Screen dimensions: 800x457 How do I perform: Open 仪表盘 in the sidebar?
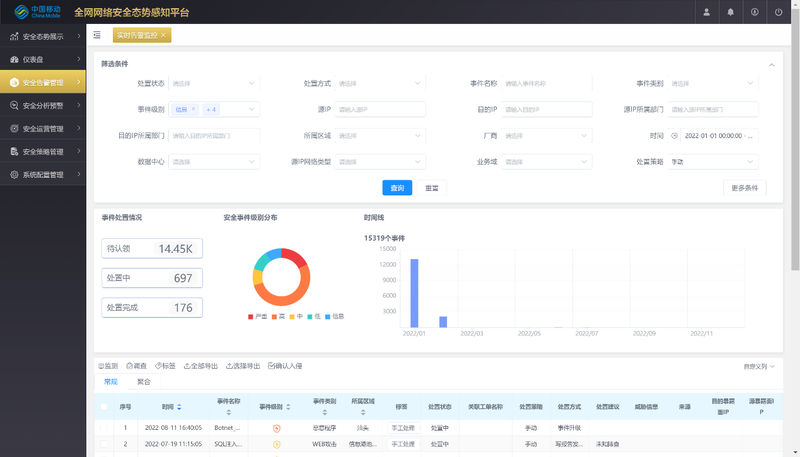(43, 59)
